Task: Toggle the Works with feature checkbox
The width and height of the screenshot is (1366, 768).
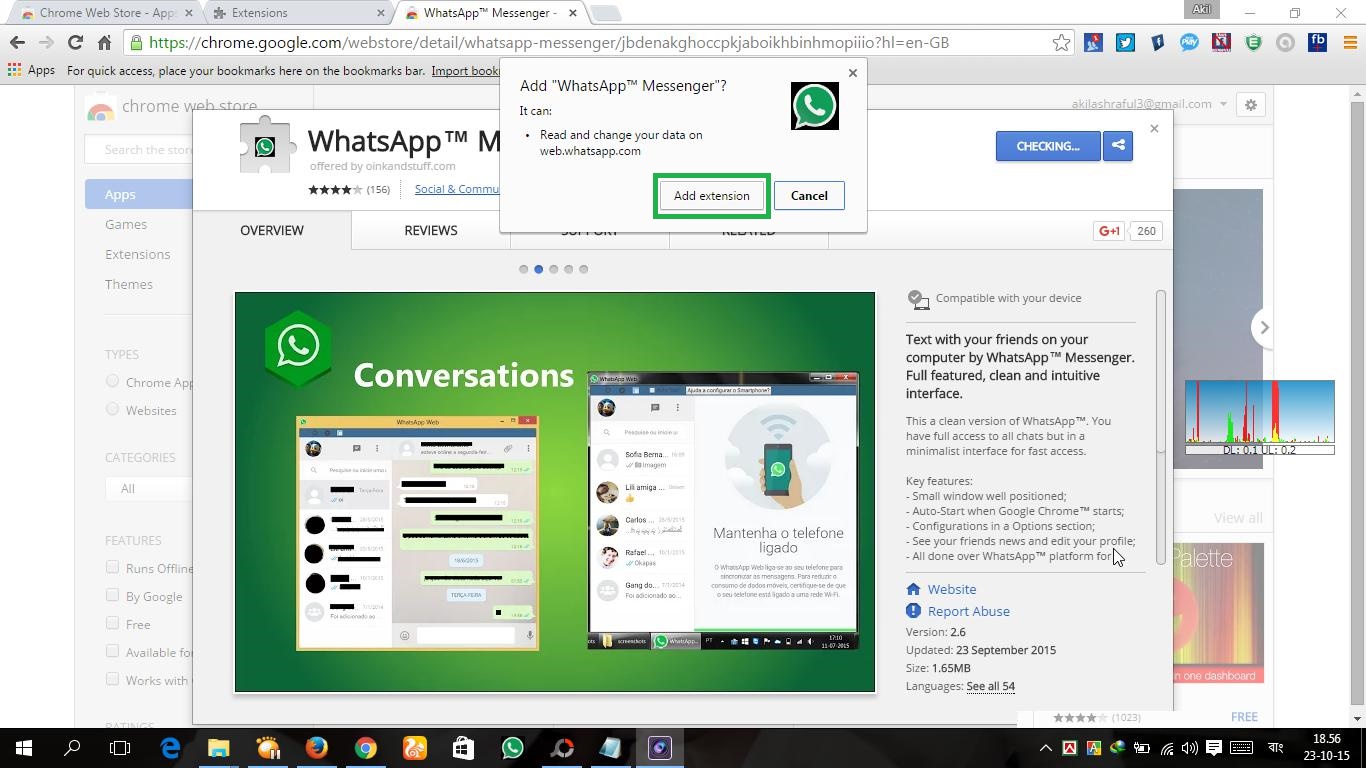Action: [x=112, y=679]
